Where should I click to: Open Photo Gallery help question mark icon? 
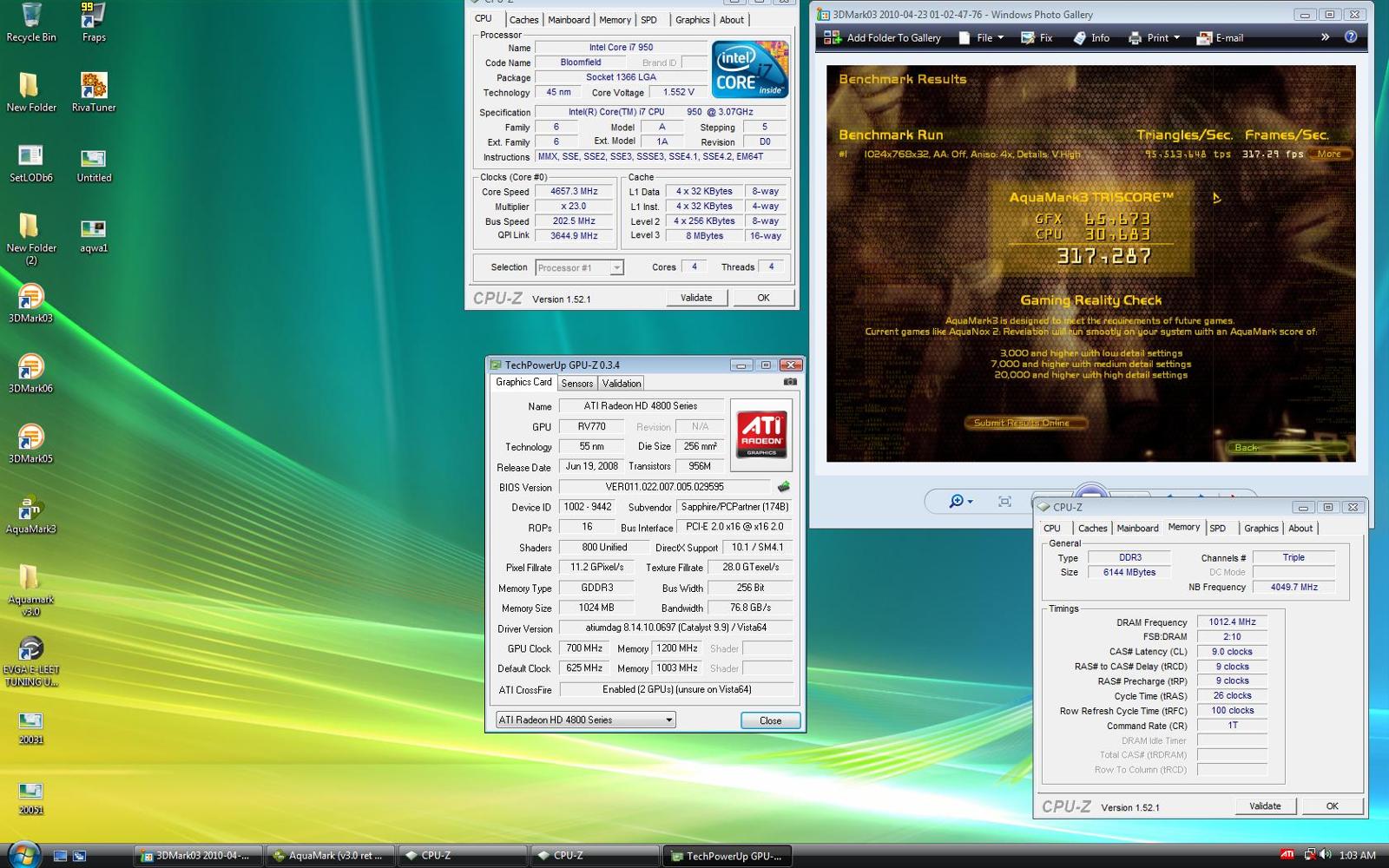(x=1351, y=36)
